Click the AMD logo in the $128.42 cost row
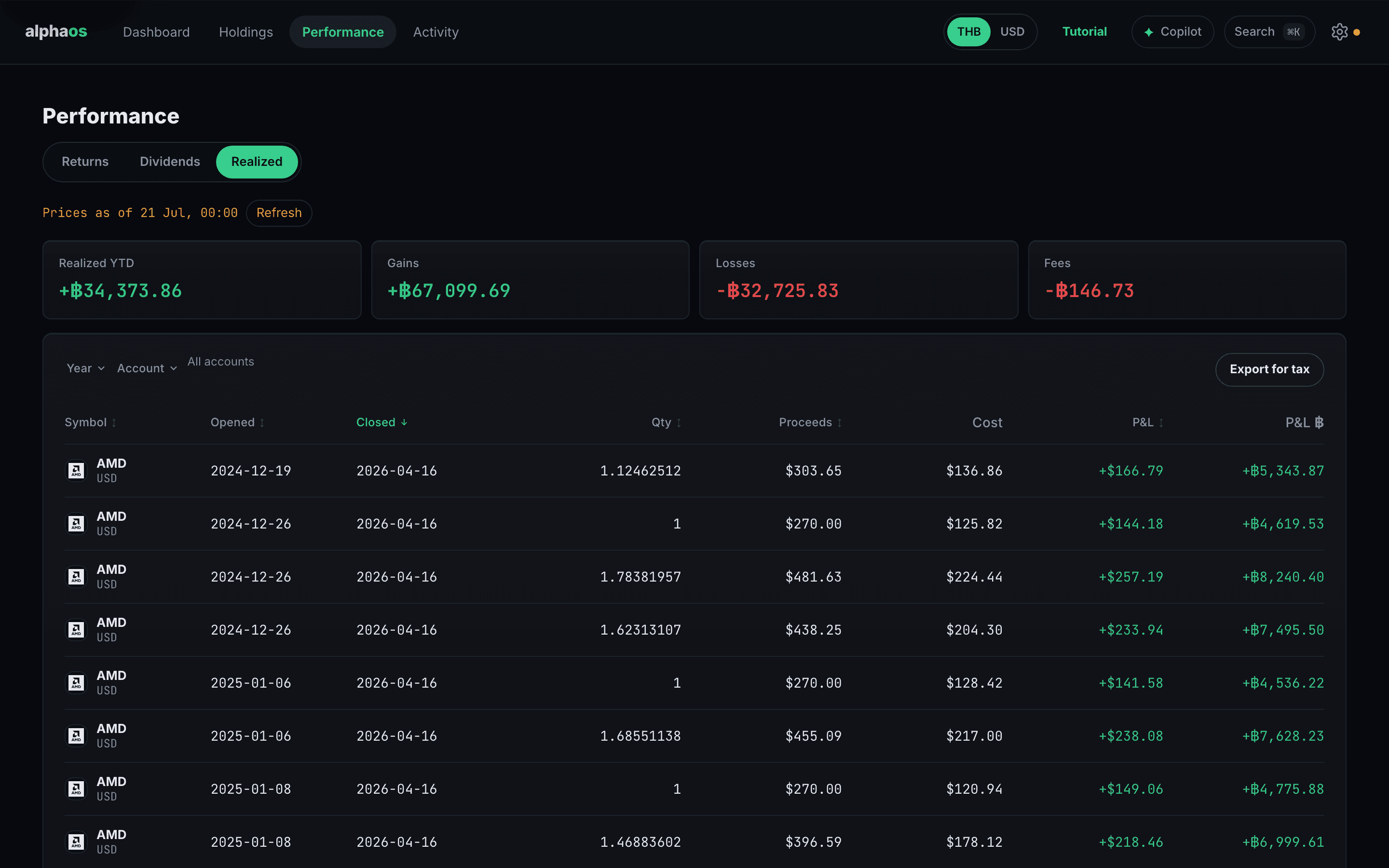Viewport: 1389px width, 868px height. [76, 682]
